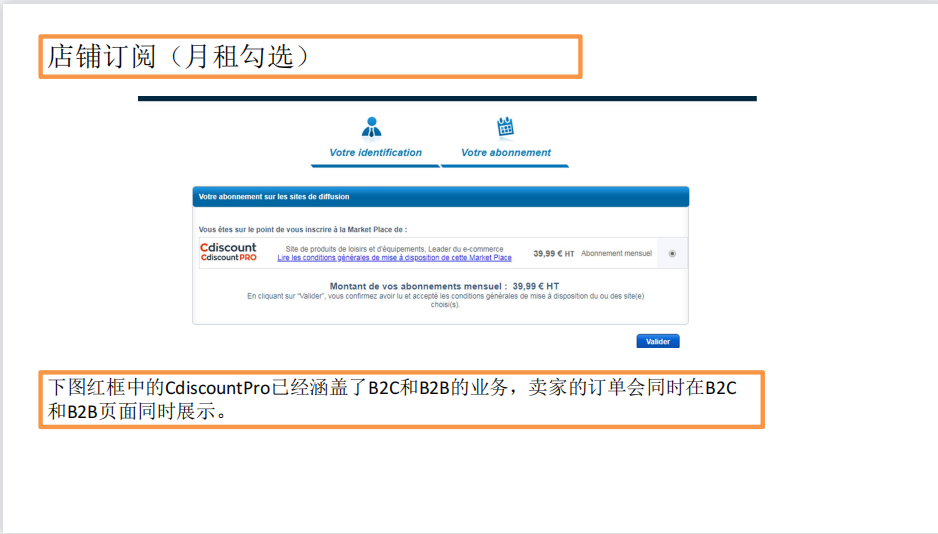The width and height of the screenshot is (938, 534).
Task: Click the calendar icon above Votre abonnement
Action: coord(505,127)
